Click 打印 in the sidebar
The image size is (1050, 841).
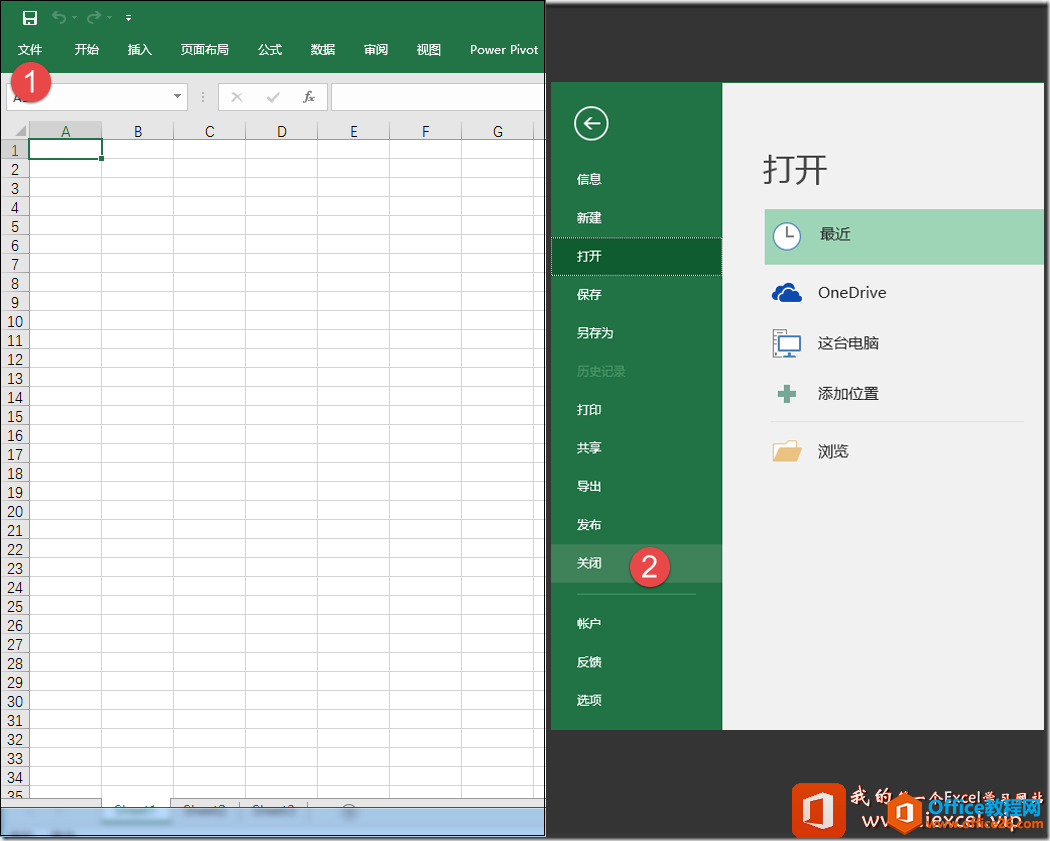tap(589, 409)
